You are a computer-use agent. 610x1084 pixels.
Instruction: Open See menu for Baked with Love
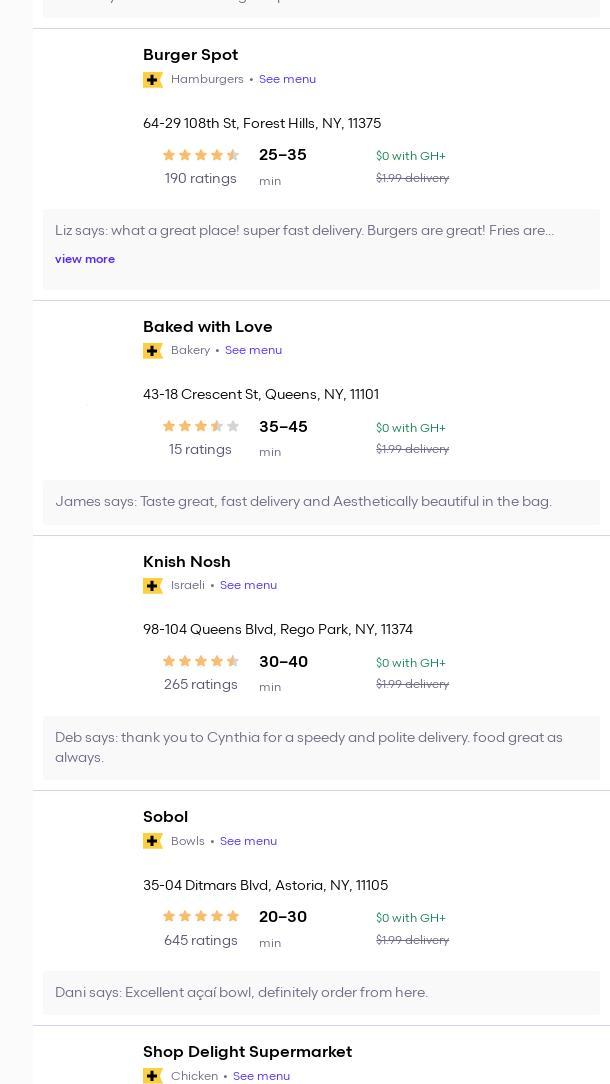point(253,351)
